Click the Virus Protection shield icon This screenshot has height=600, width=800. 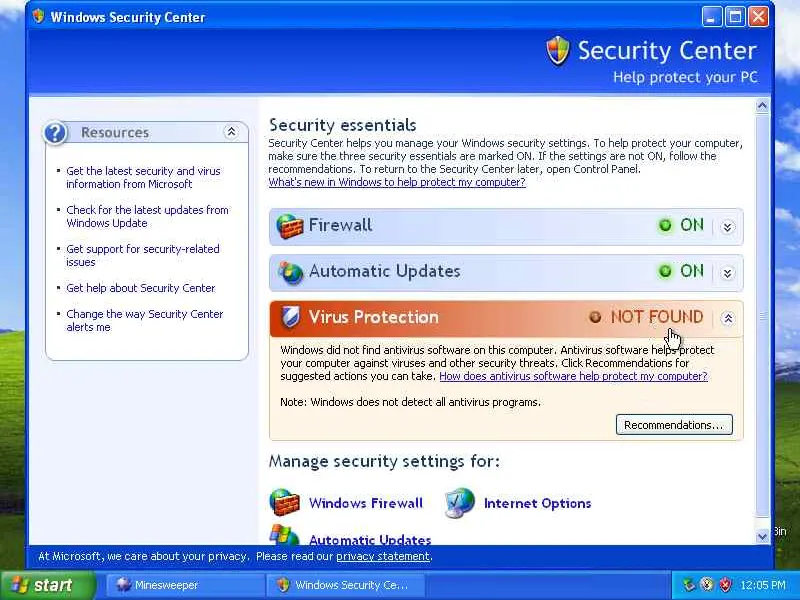(x=290, y=317)
